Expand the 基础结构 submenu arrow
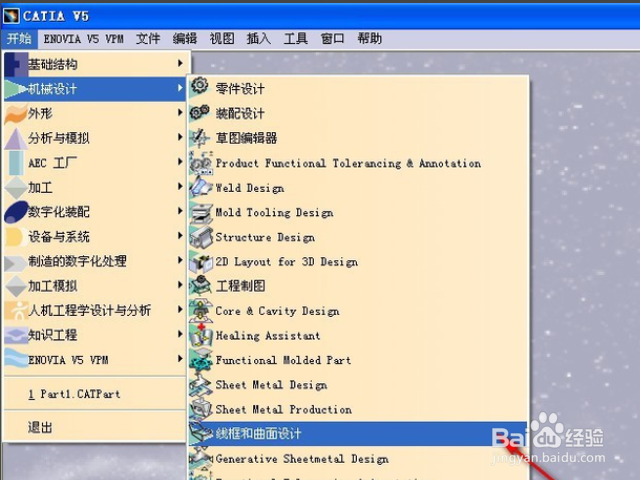The width and height of the screenshot is (640, 480). (180, 63)
